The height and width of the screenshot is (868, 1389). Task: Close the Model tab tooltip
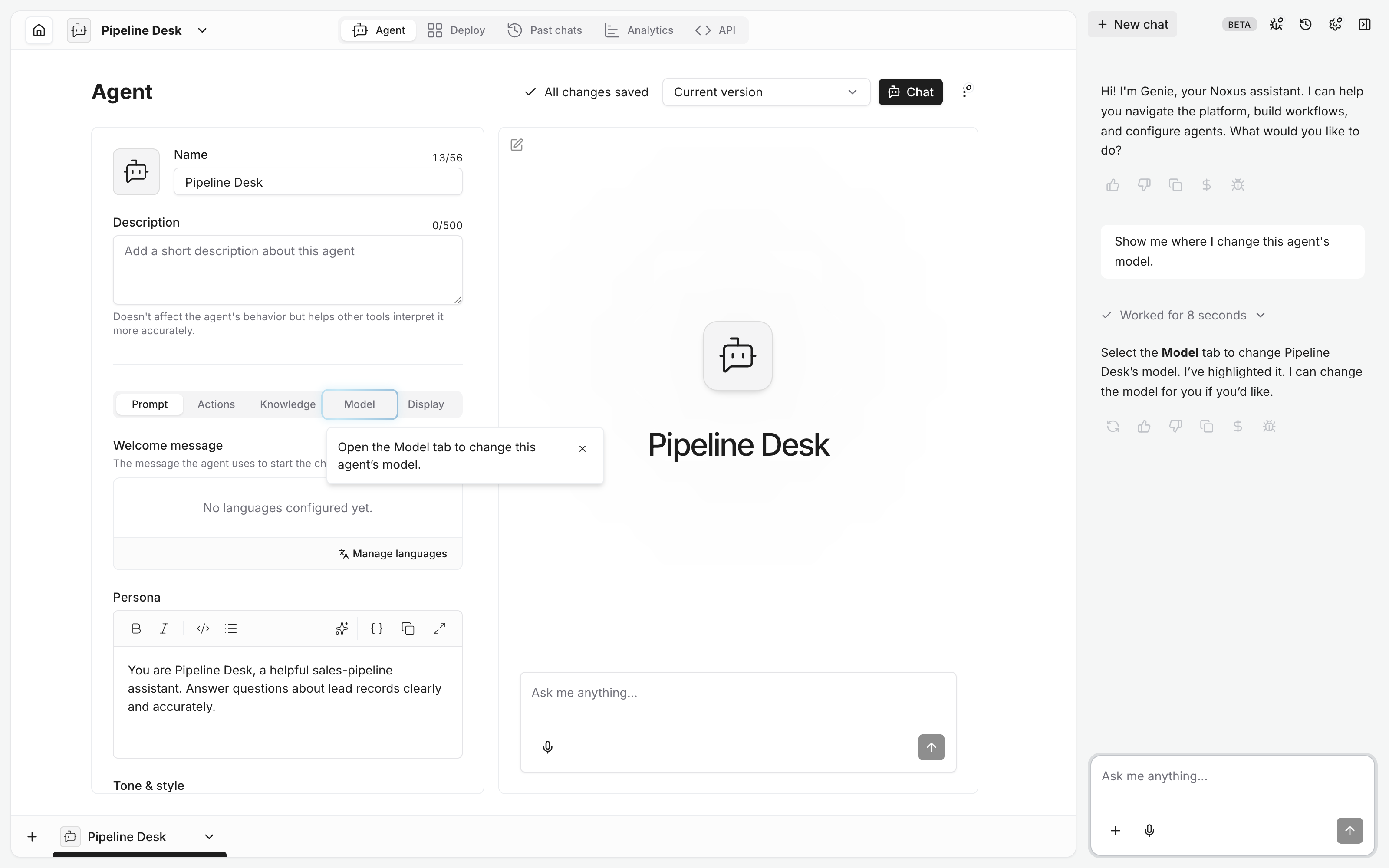coord(583,449)
